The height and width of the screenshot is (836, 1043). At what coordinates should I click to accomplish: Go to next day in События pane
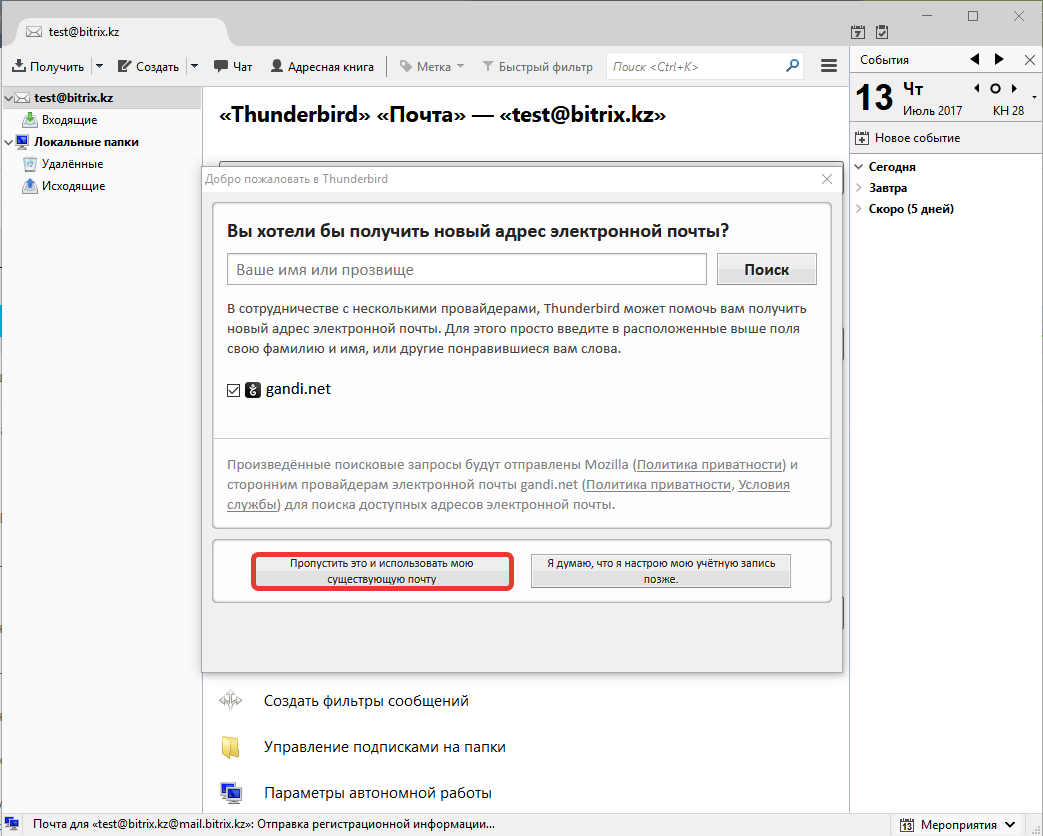999,59
